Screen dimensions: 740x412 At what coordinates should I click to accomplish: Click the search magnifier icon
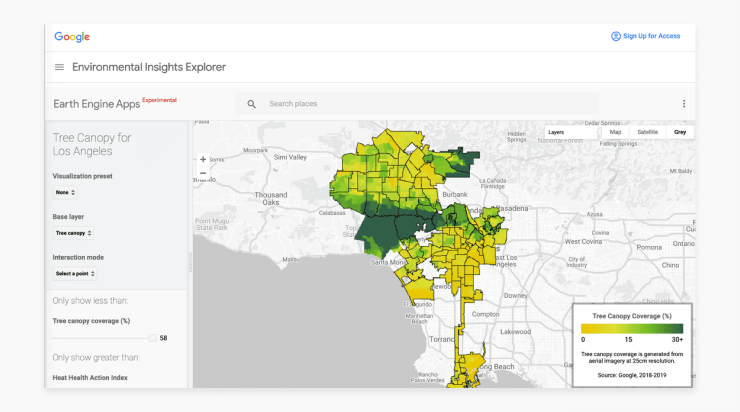pyautogui.click(x=252, y=104)
